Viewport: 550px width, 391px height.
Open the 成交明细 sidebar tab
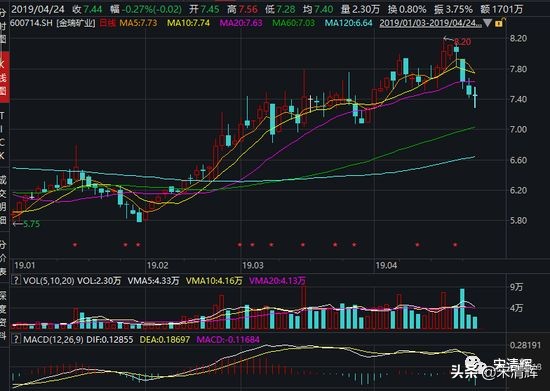[x=3, y=200]
